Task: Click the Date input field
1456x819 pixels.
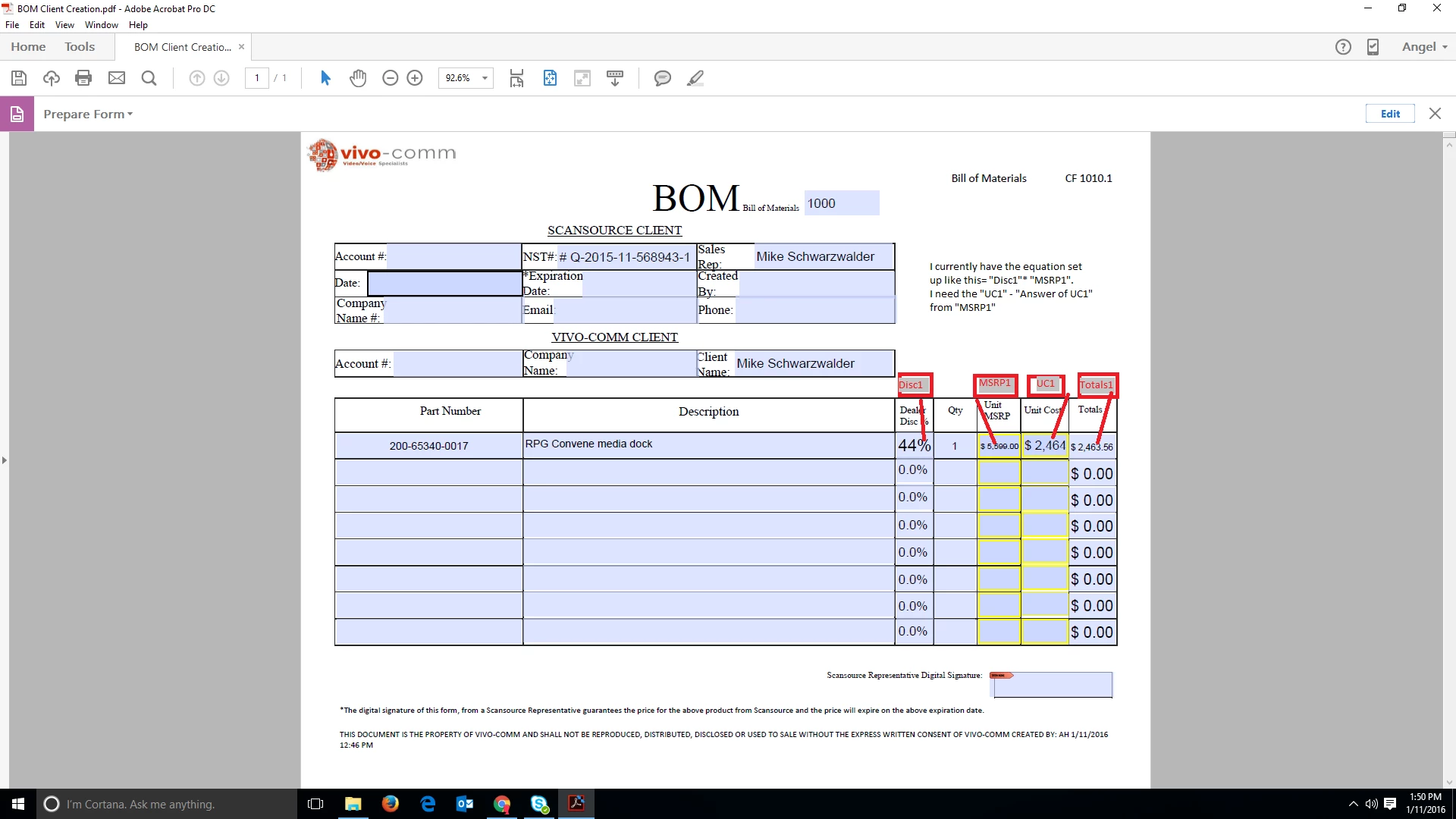Action: pos(444,284)
